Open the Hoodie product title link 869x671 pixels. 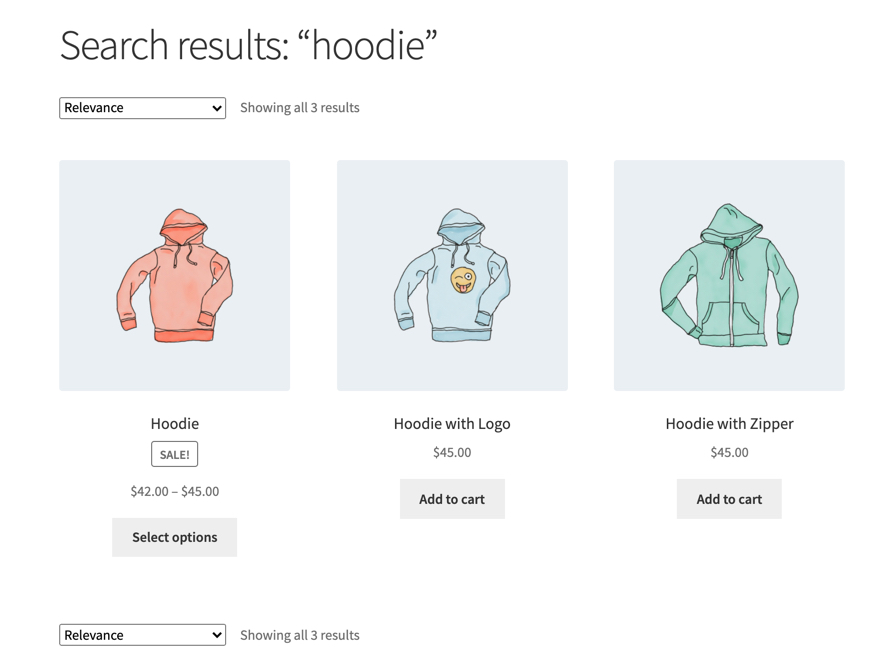[175, 424]
